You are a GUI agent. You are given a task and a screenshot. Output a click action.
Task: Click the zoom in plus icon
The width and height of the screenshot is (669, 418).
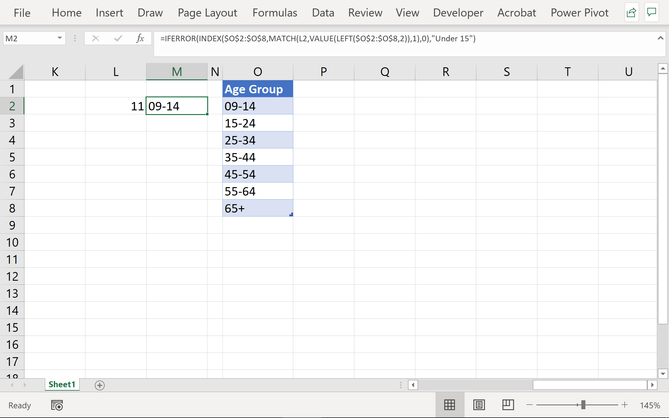[x=625, y=405]
